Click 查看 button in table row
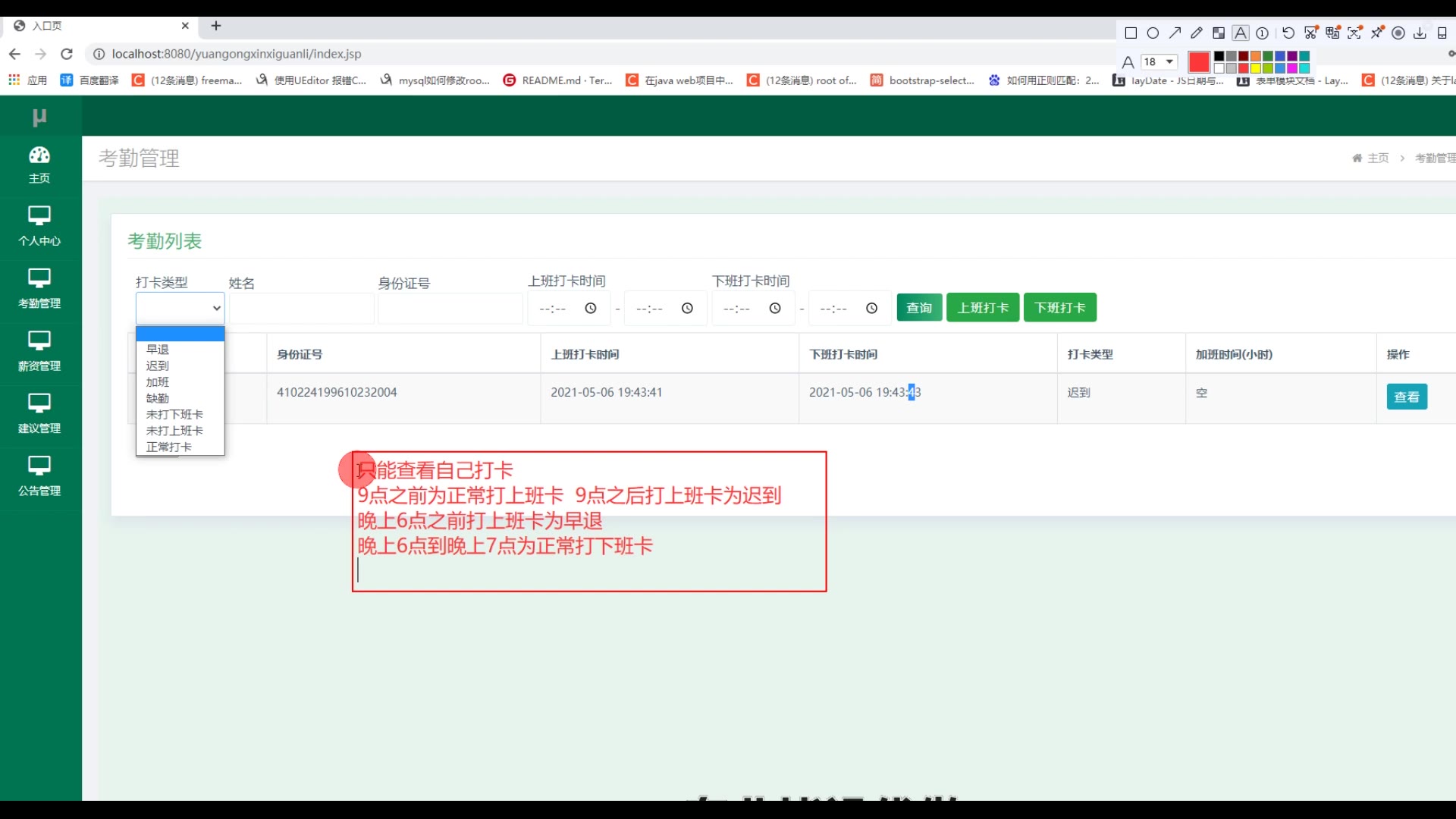Image resolution: width=1456 pixels, height=819 pixels. (x=1407, y=397)
